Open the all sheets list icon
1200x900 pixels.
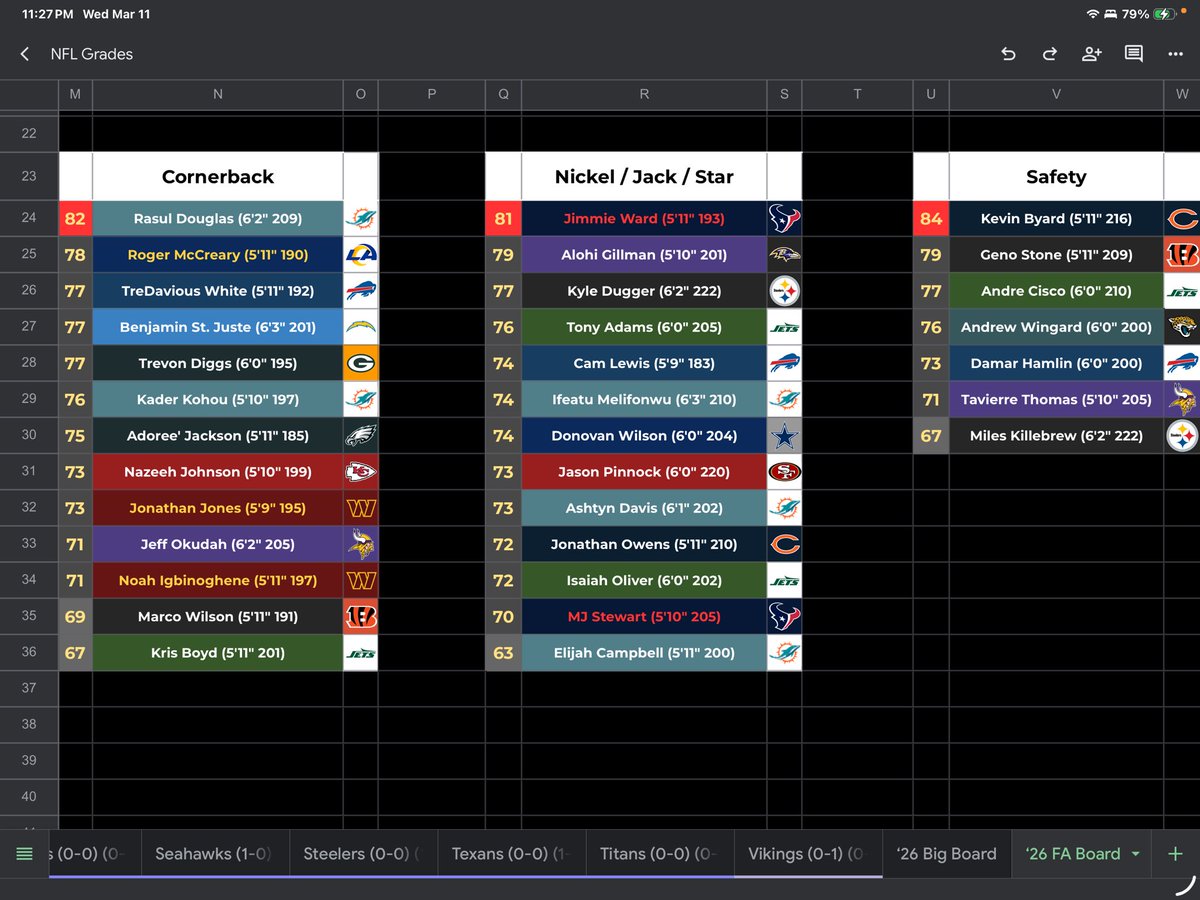click(25, 854)
